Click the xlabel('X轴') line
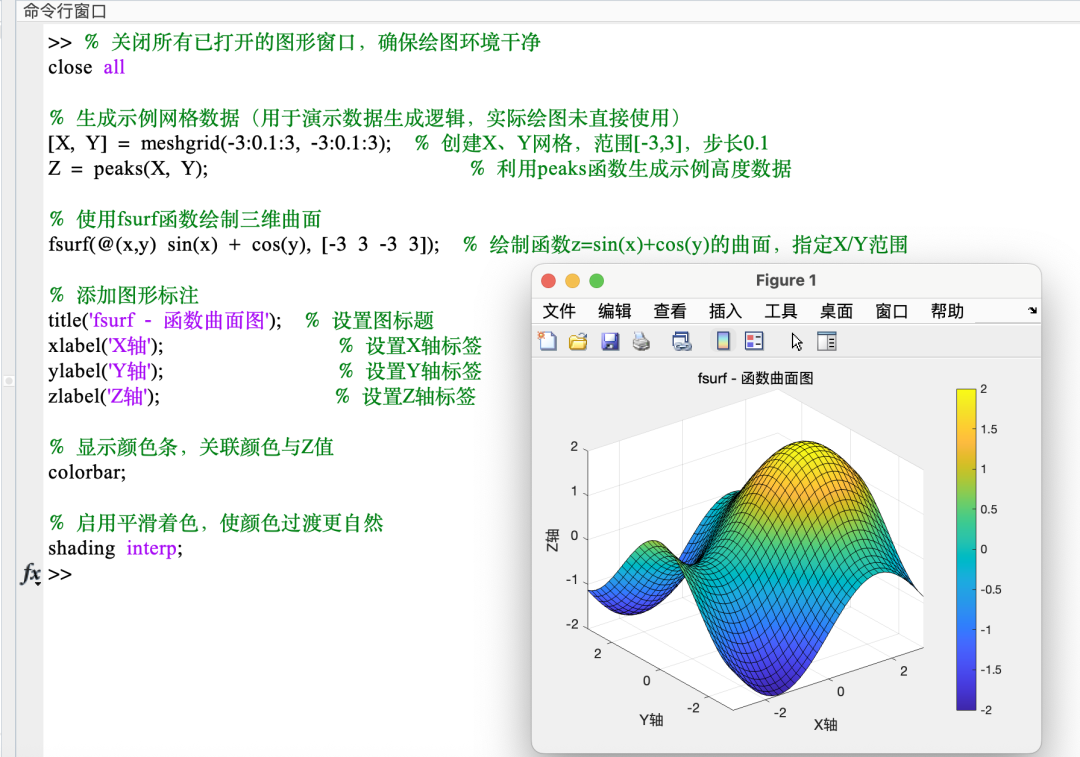 (x=105, y=346)
